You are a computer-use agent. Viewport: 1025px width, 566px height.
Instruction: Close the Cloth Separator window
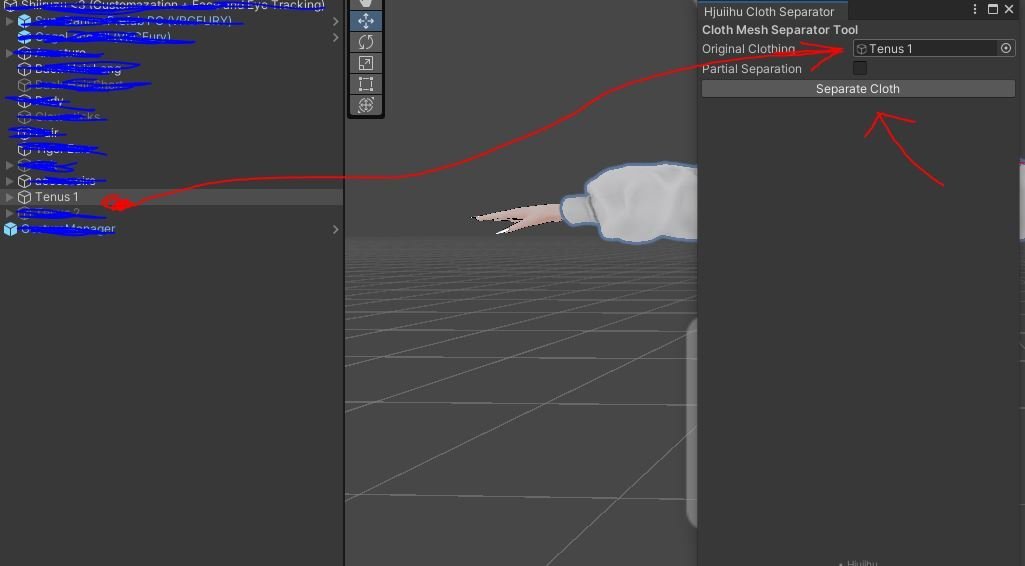pyautogui.click(x=1009, y=9)
